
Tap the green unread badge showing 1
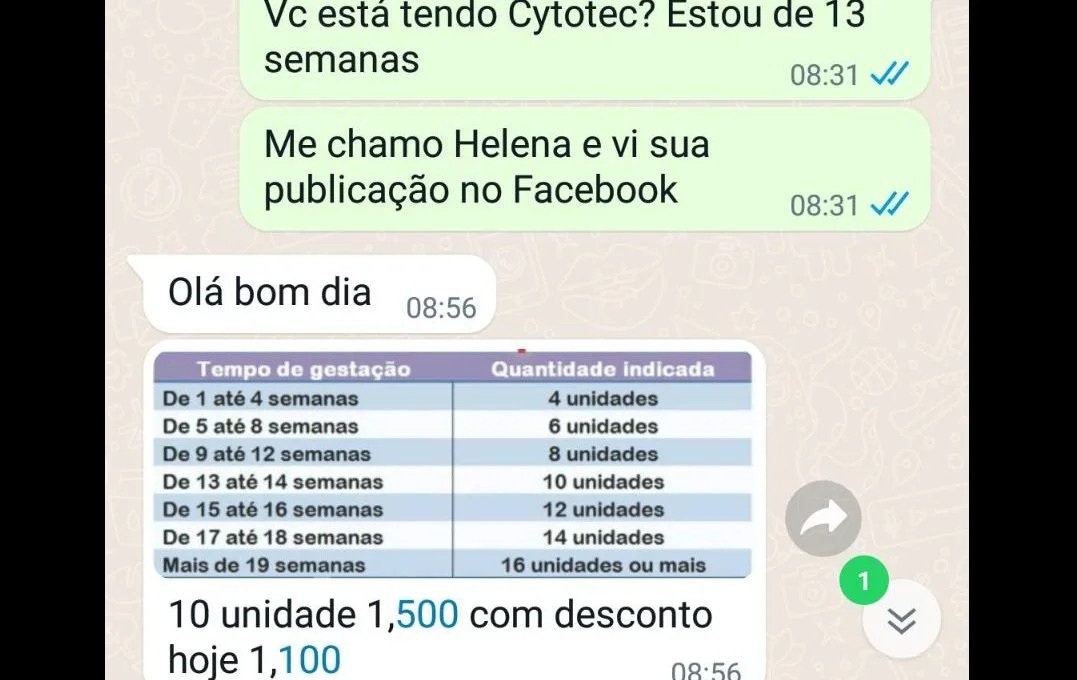point(864,580)
